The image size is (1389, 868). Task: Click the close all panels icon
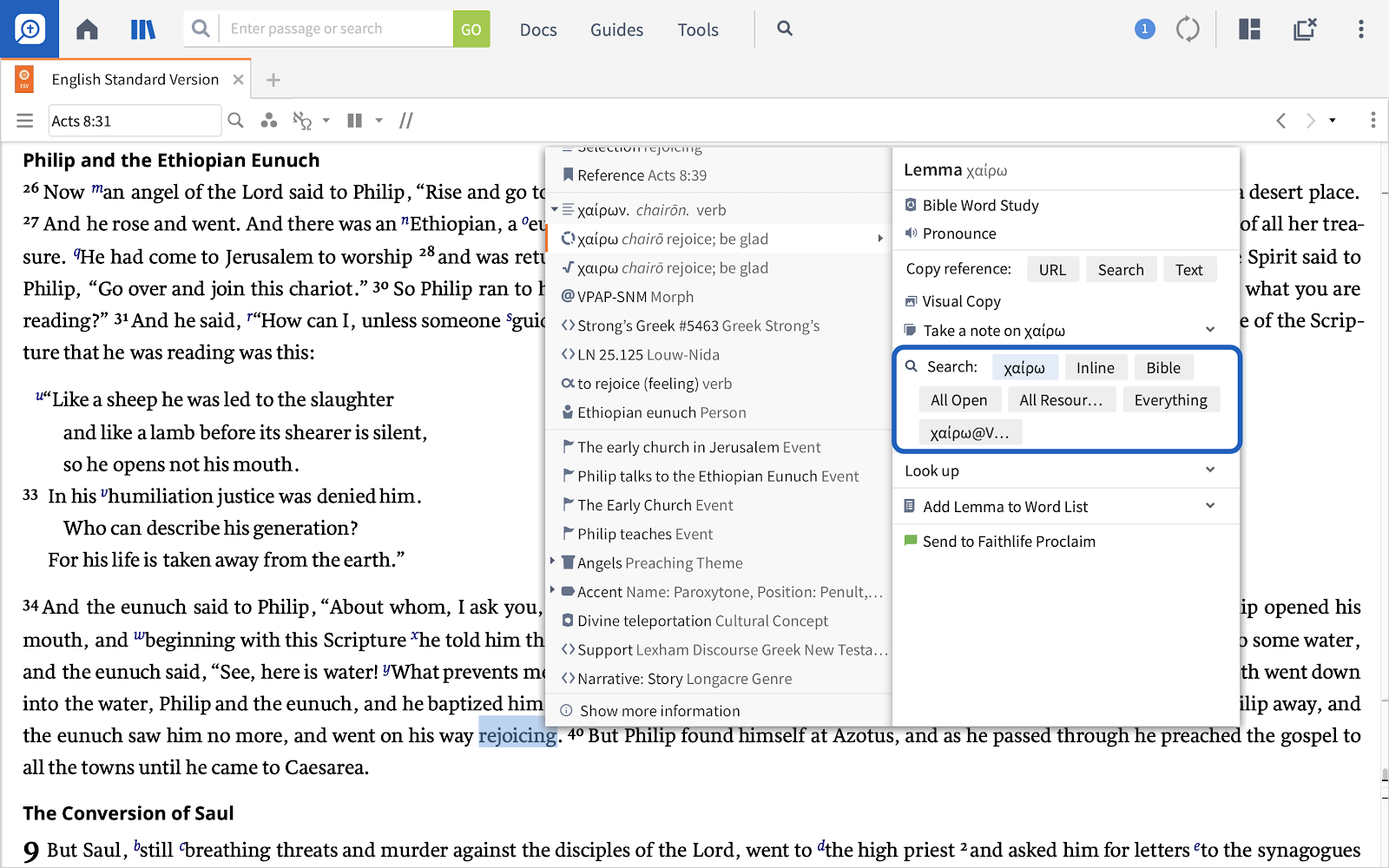click(1305, 30)
